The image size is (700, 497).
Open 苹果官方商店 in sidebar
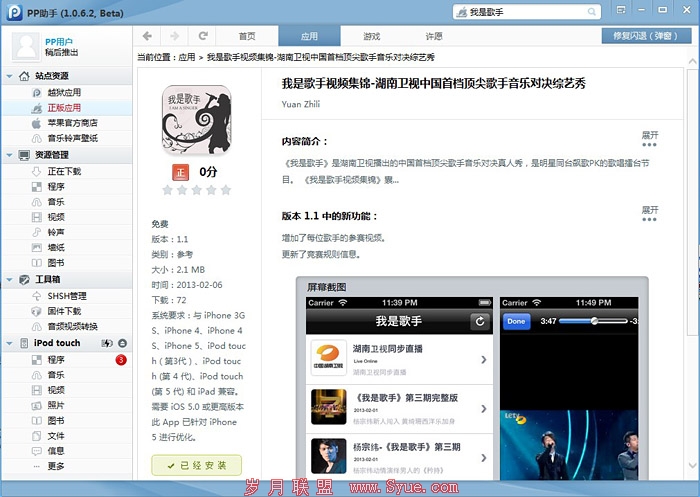tap(67, 123)
